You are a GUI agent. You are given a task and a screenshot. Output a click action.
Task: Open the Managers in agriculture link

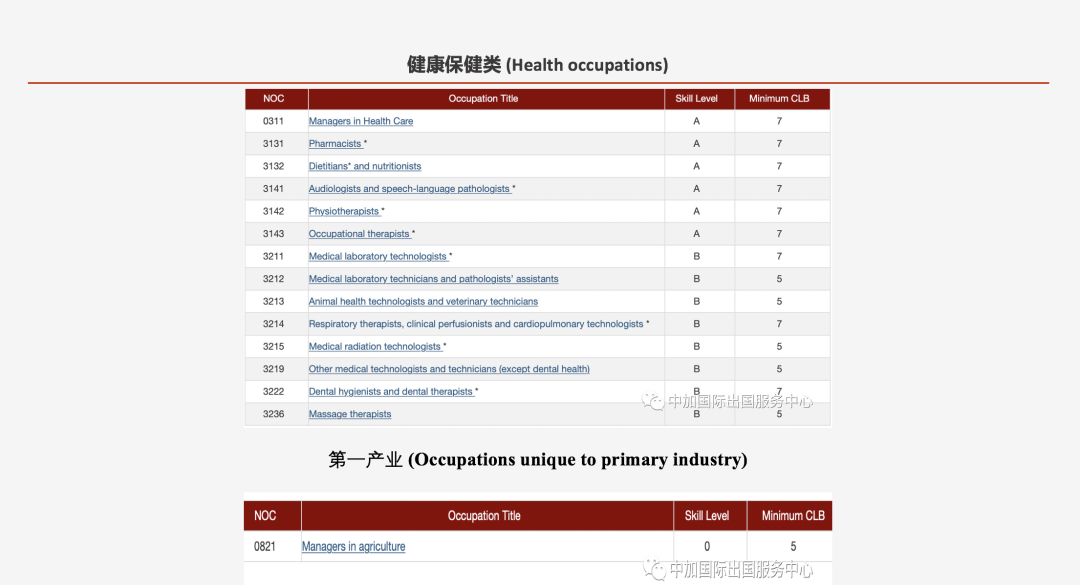(353, 547)
